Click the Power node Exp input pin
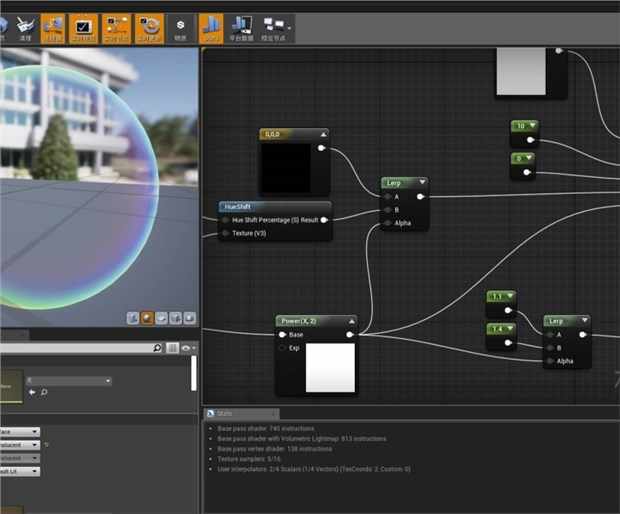 pos(282,348)
